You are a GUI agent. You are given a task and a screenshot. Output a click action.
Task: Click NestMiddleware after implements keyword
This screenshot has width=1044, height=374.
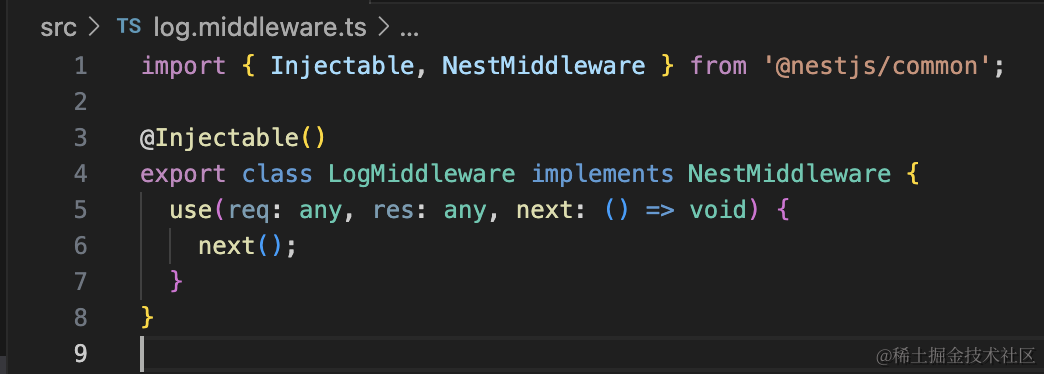[789, 174]
